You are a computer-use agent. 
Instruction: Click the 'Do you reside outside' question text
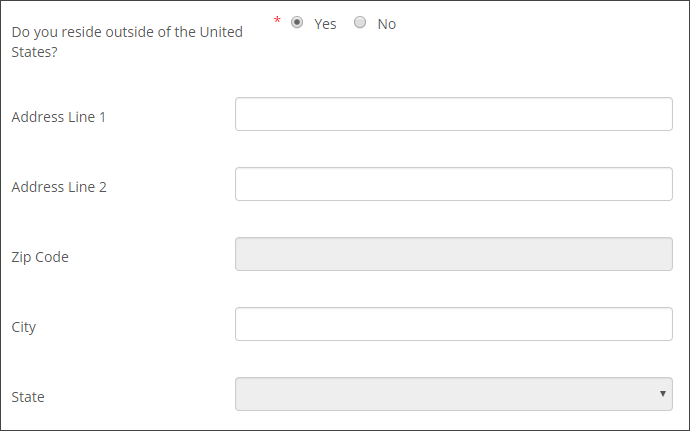127,32
